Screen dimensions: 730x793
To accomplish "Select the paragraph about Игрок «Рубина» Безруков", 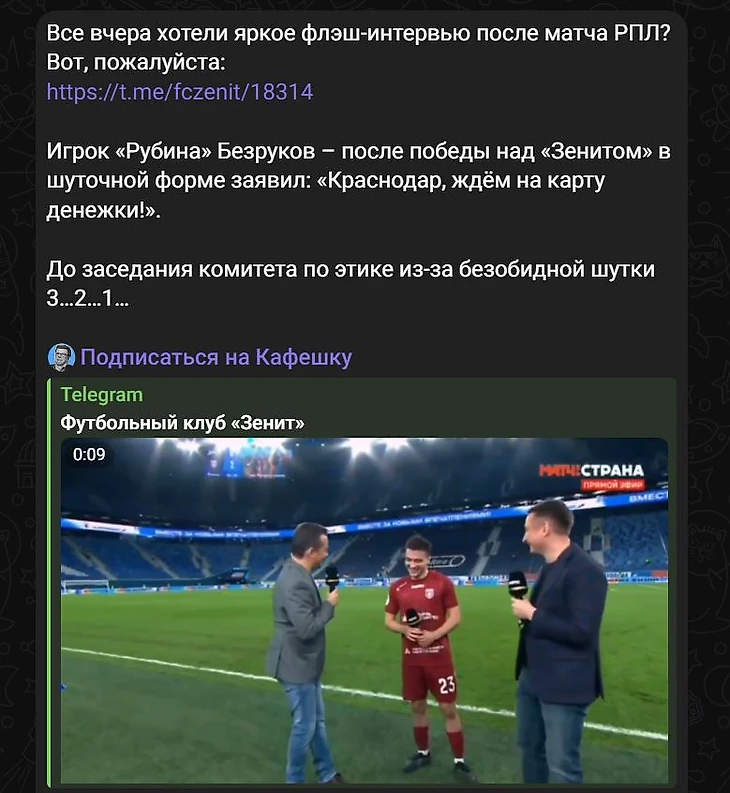I will point(358,181).
